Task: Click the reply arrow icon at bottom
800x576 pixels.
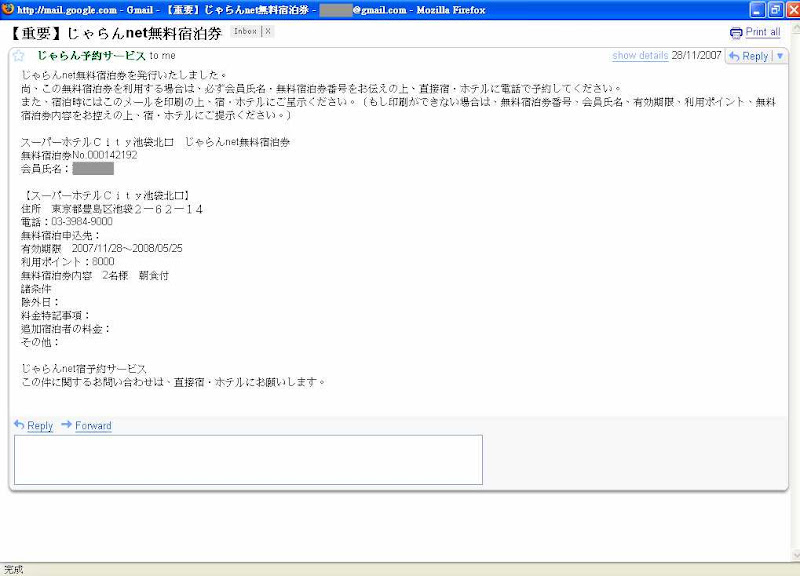Action: click(x=19, y=424)
